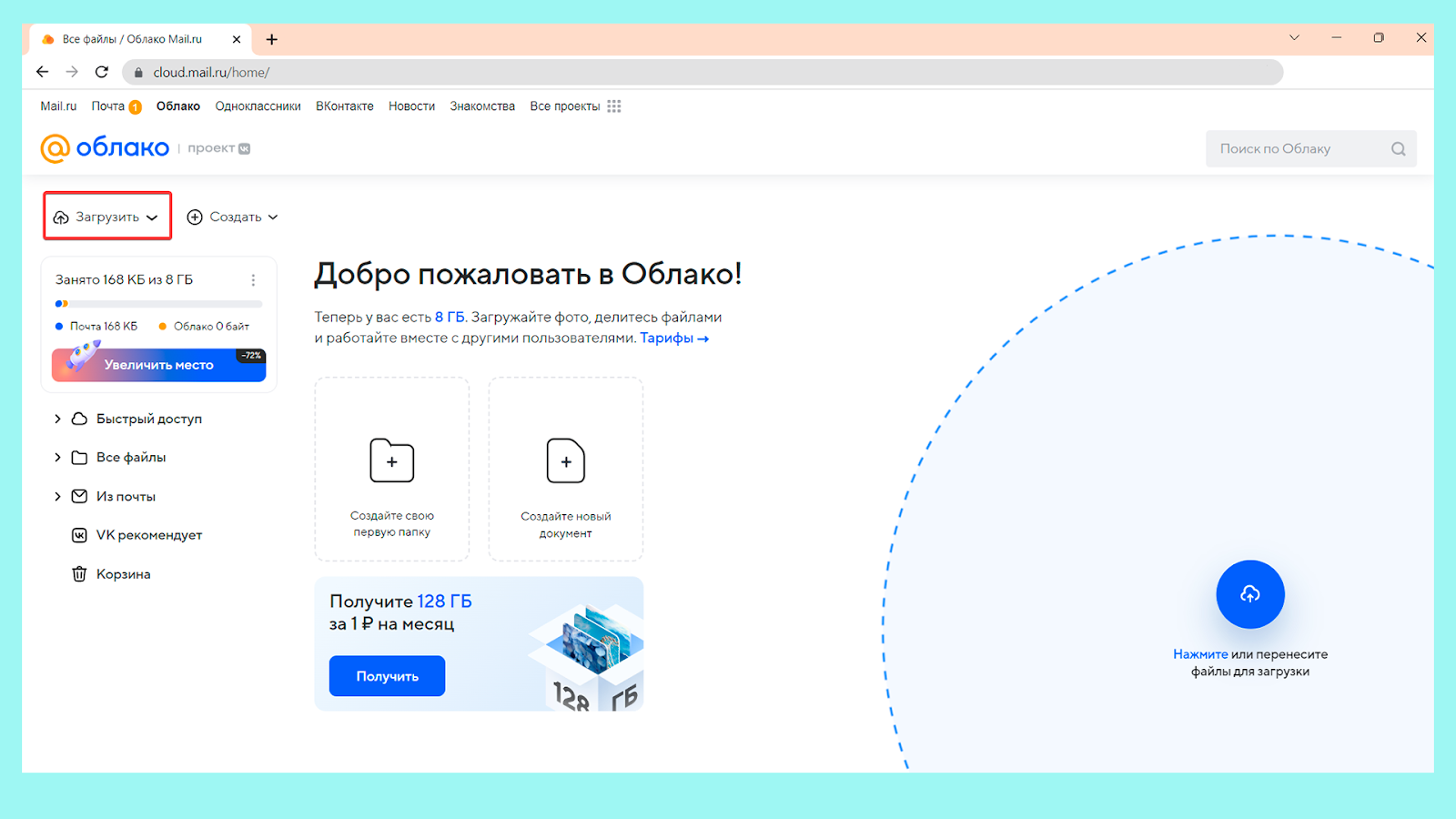Click the Занято 168 КБ из 8 ГБ text
This screenshot has height=819, width=1456.
point(124,279)
